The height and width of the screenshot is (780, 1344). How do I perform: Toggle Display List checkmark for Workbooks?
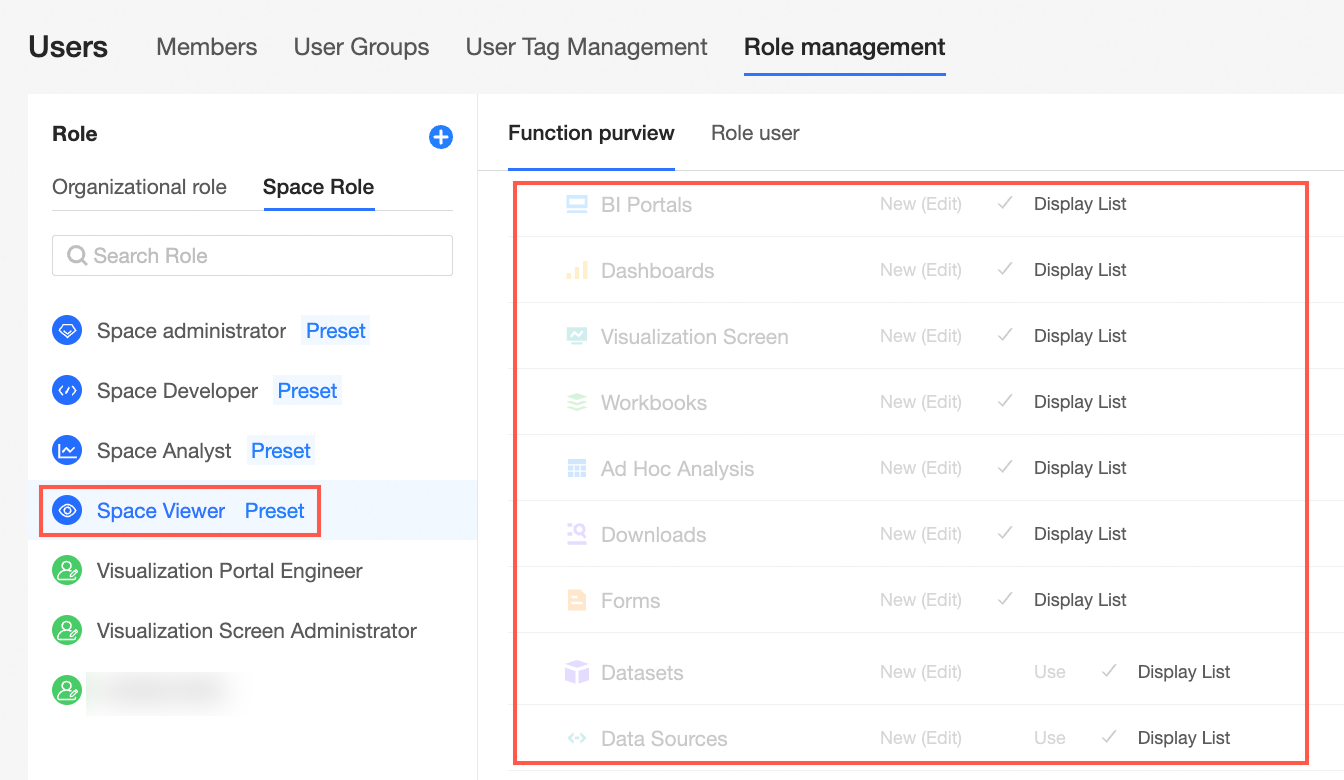point(1006,402)
